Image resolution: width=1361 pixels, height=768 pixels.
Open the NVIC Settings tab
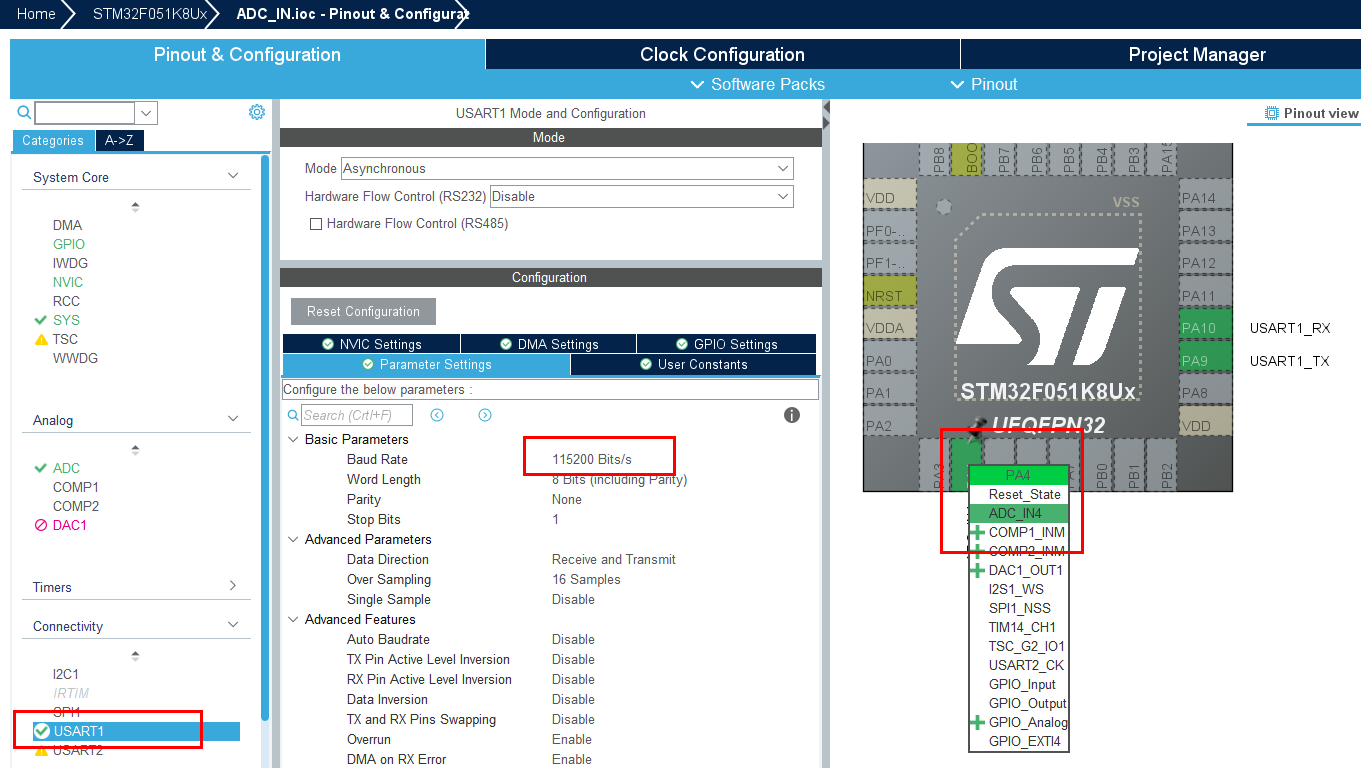pyautogui.click(x=371, y=344)
